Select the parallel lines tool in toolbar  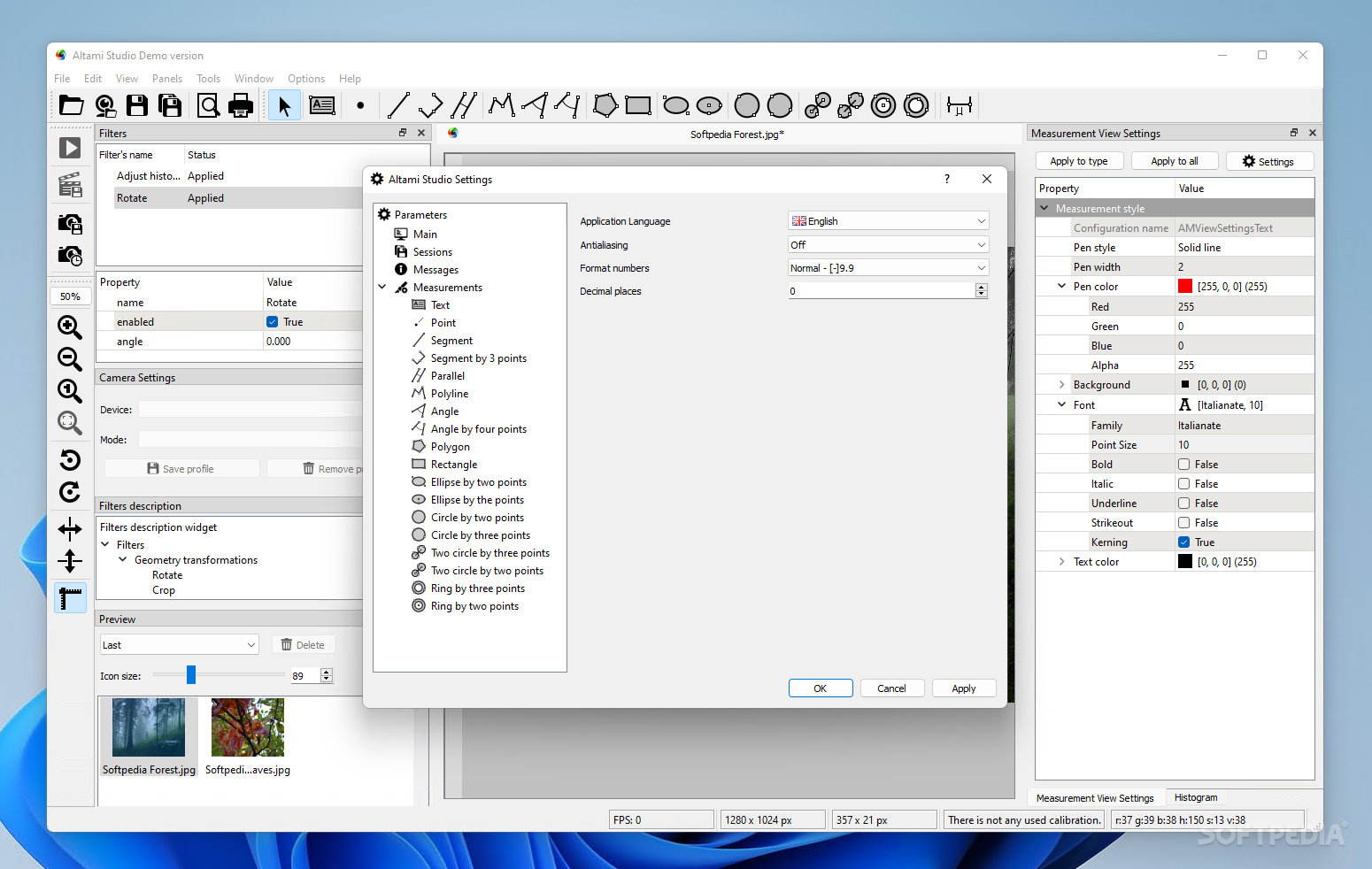click(464, 105)
